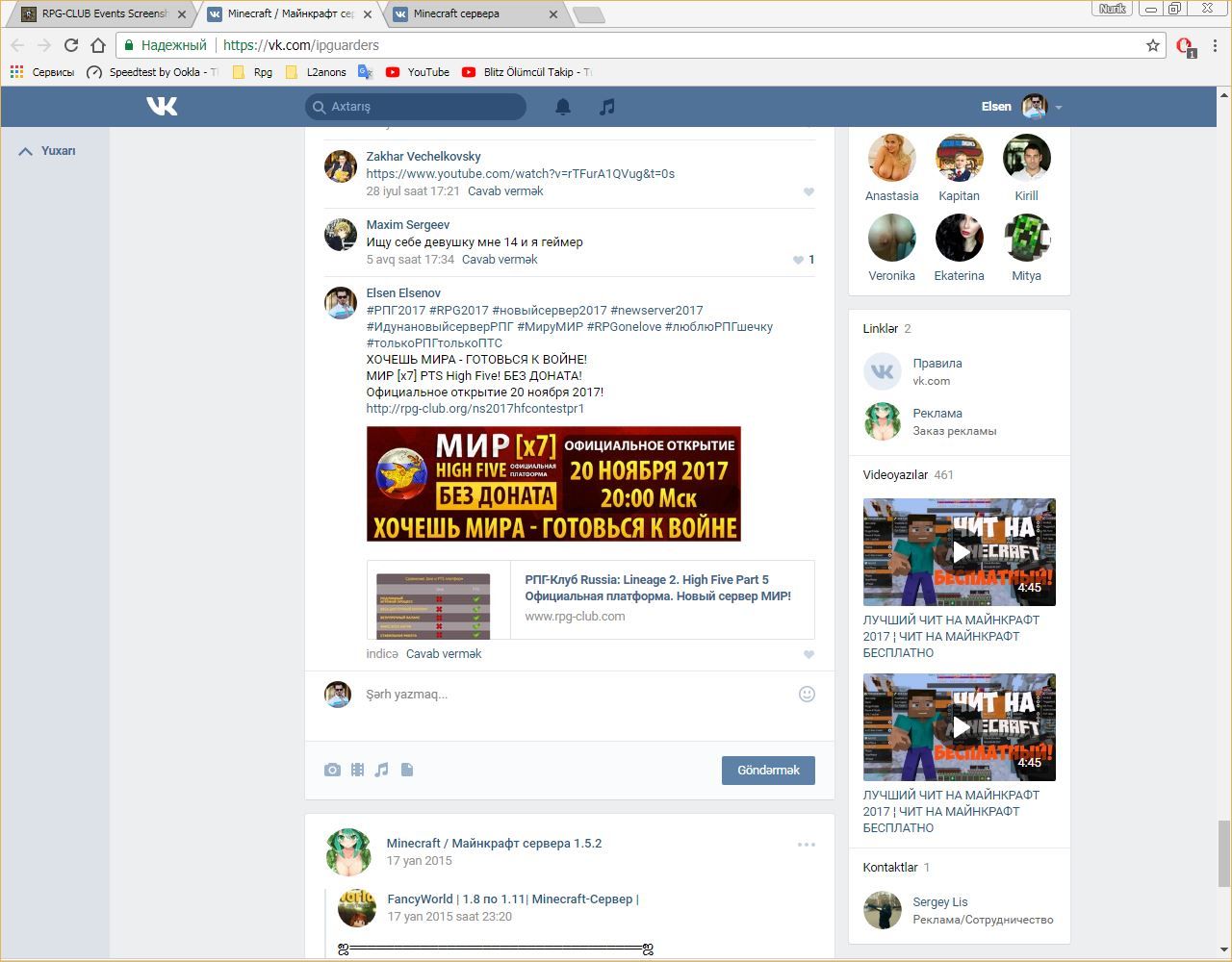
Task: Reply to Zakhar via Cavab vermək
Action: (x=505, y=191)
